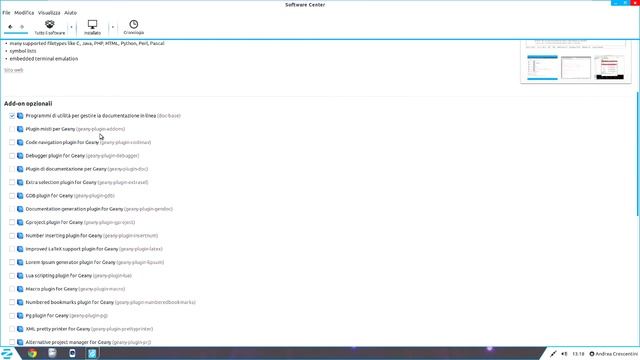640x360 pixels.
Task: Click the 13:18 clock in the tray
Action: tap(578, 354)
